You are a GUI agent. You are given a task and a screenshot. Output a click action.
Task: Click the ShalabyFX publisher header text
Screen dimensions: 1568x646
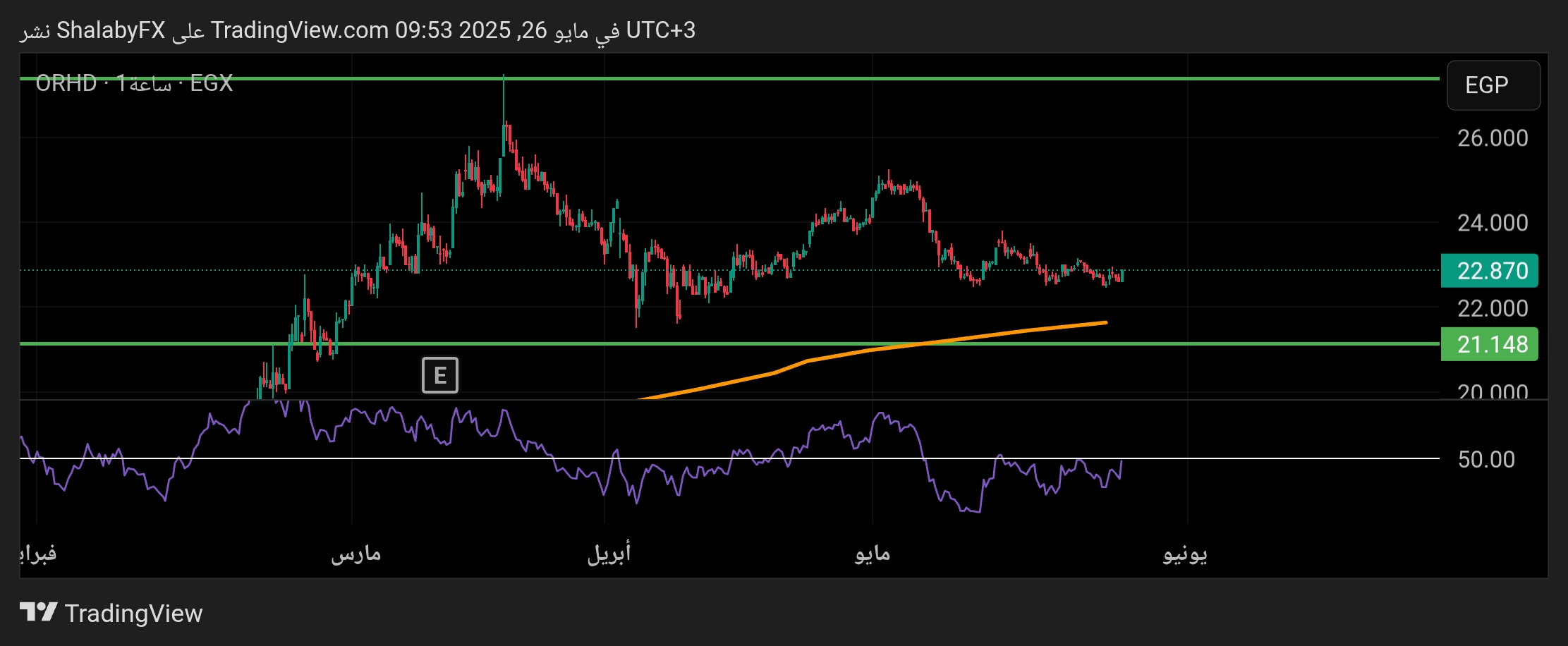(111, 30)
